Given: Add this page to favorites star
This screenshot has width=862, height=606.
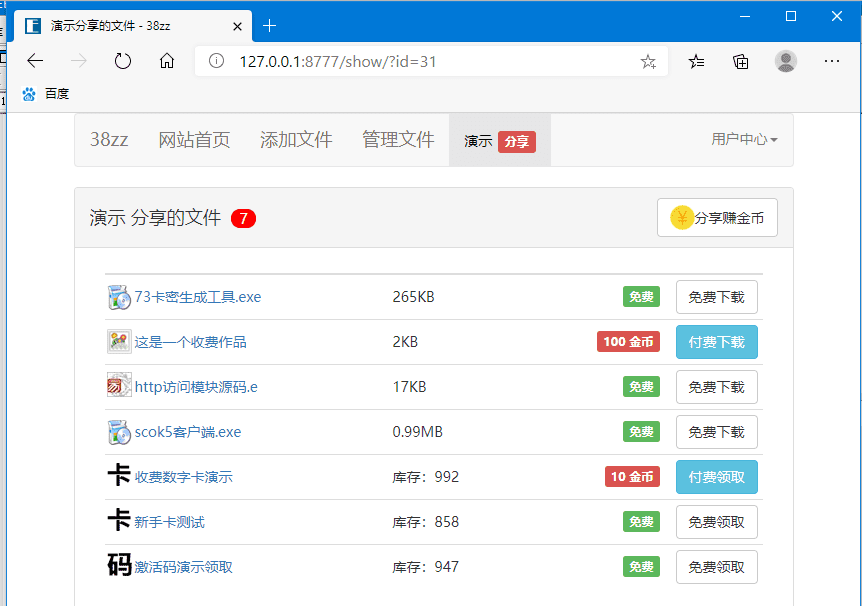Looking at the screenshot, I should pos(648,62).
